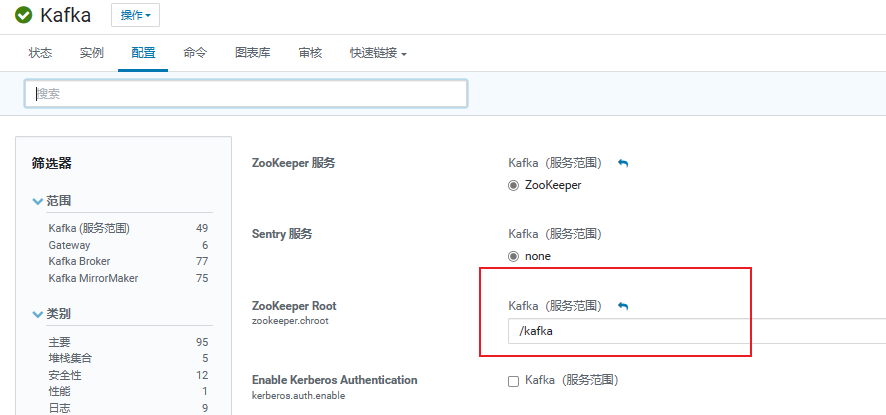This screenshot has width=886, height=415.
Task: Click the ZooKeeper Root reset arrow icon
Action: [x=623, y=306]
